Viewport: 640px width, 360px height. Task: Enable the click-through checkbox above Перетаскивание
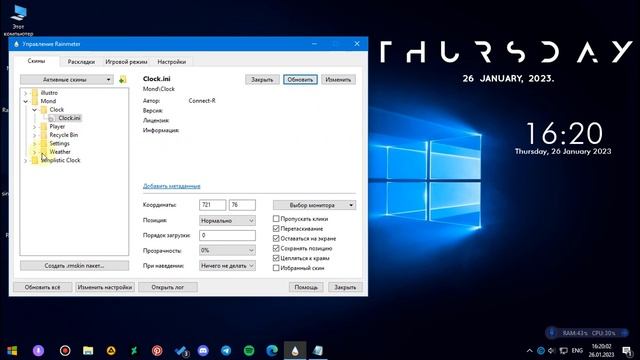point(276,219)
